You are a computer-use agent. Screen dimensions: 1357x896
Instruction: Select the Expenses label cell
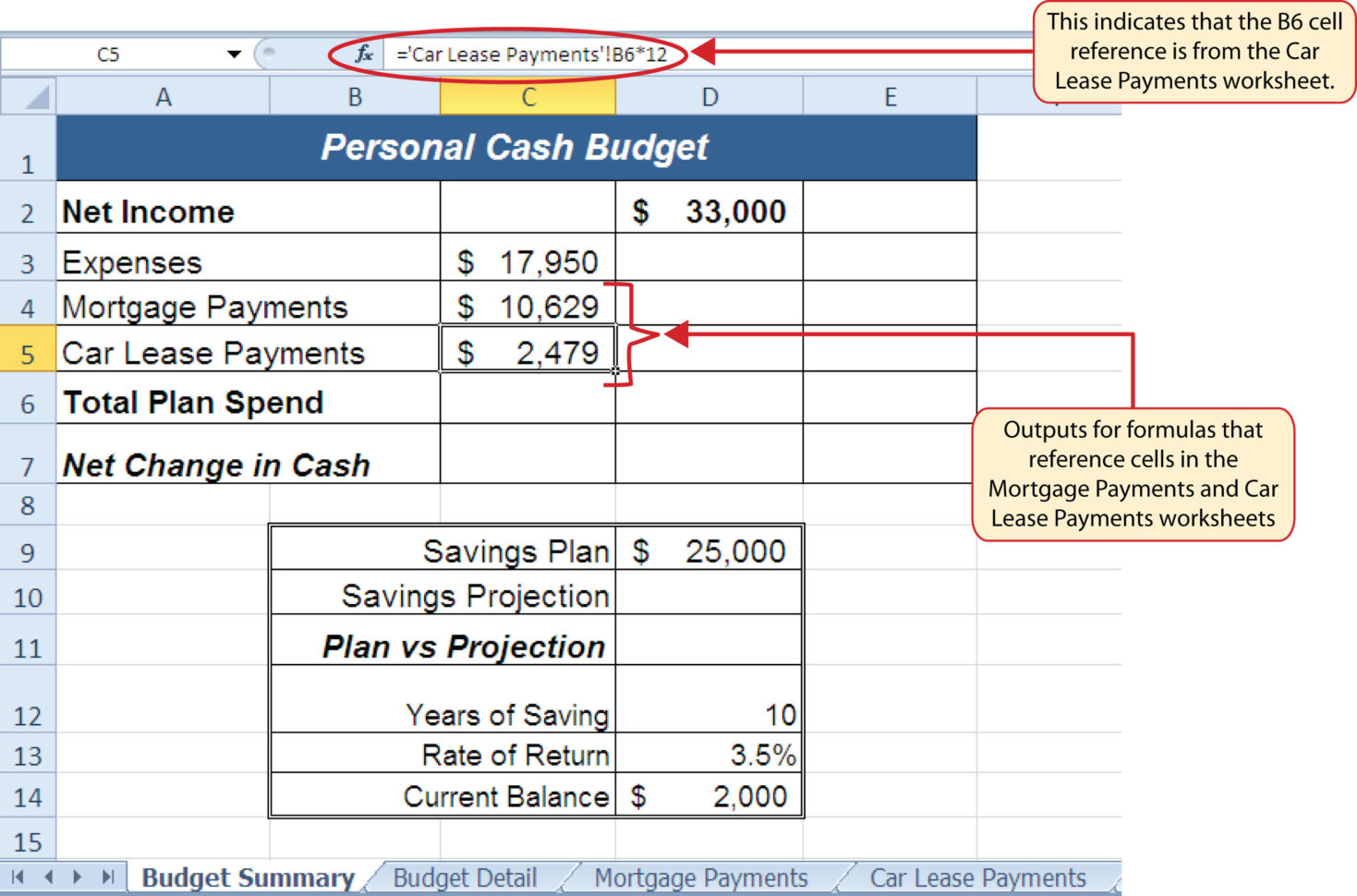(248, 257)
